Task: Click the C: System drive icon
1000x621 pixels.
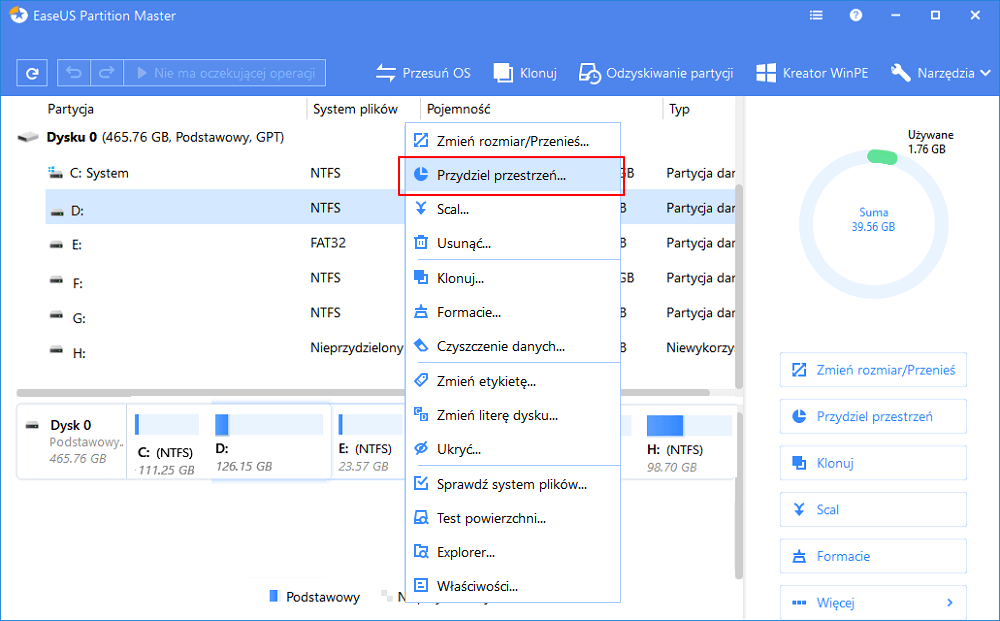Action: coord(55,173)
